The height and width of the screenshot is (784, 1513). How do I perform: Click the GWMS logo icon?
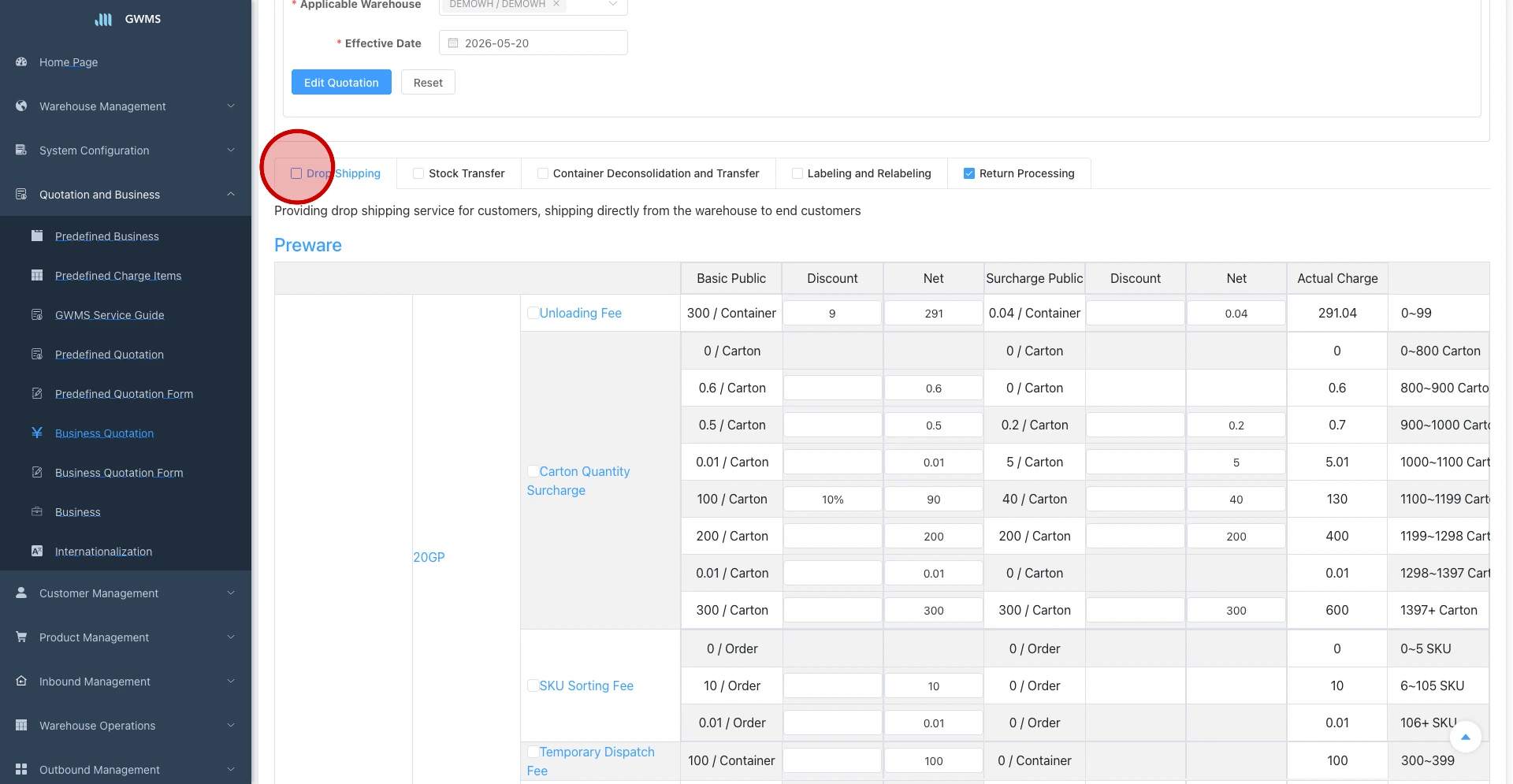[103, 19]
